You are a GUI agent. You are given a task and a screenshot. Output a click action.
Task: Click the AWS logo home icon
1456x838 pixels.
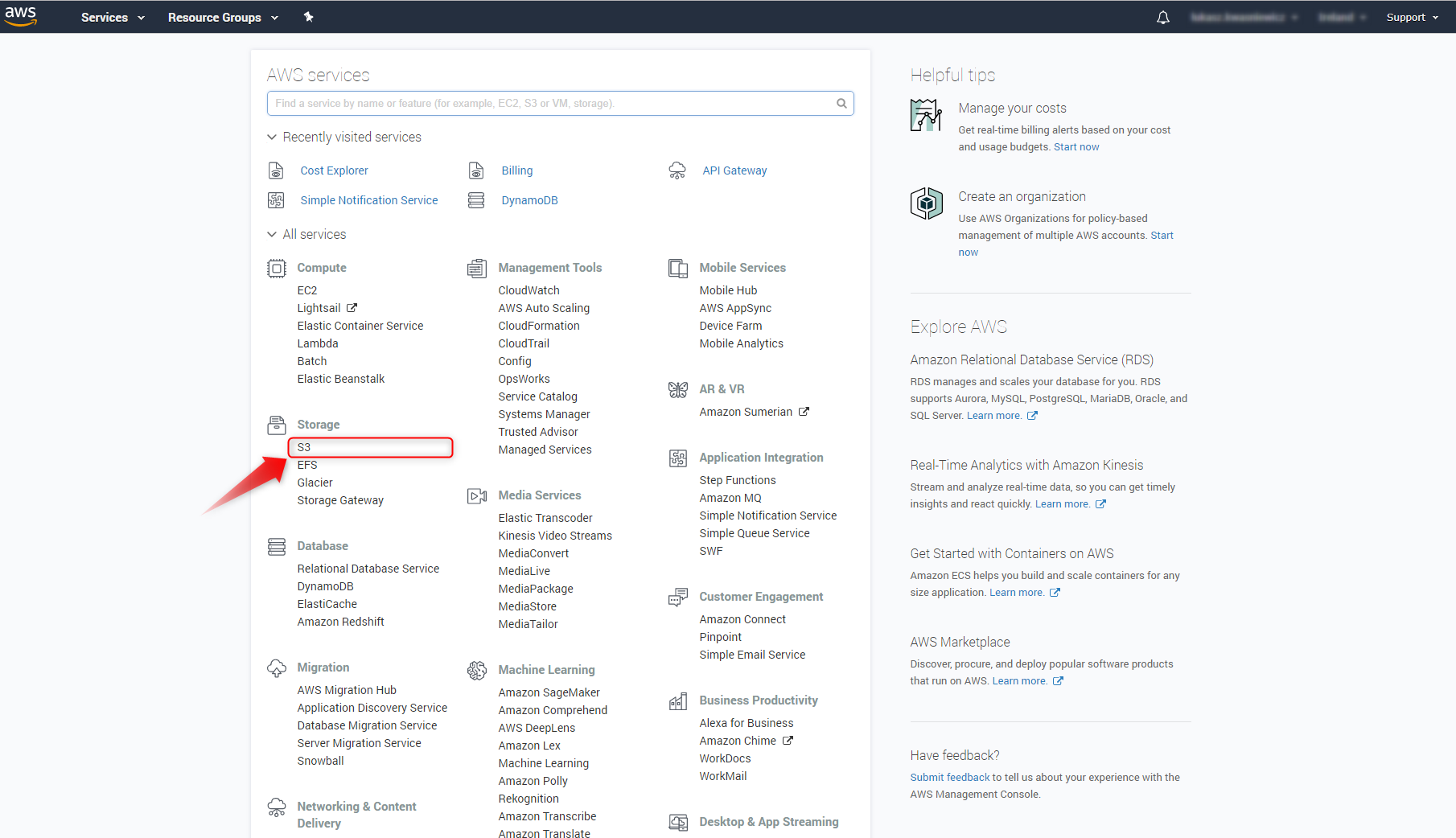[21, 16]
